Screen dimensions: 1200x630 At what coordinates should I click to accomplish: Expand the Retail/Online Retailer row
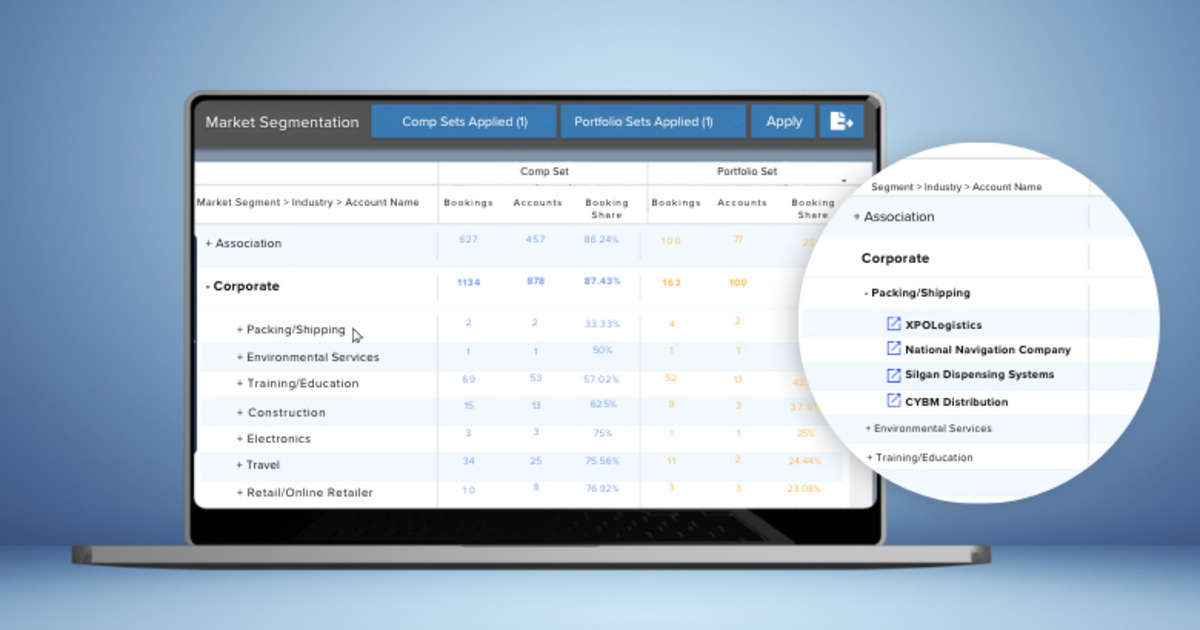tap(240, 493)
